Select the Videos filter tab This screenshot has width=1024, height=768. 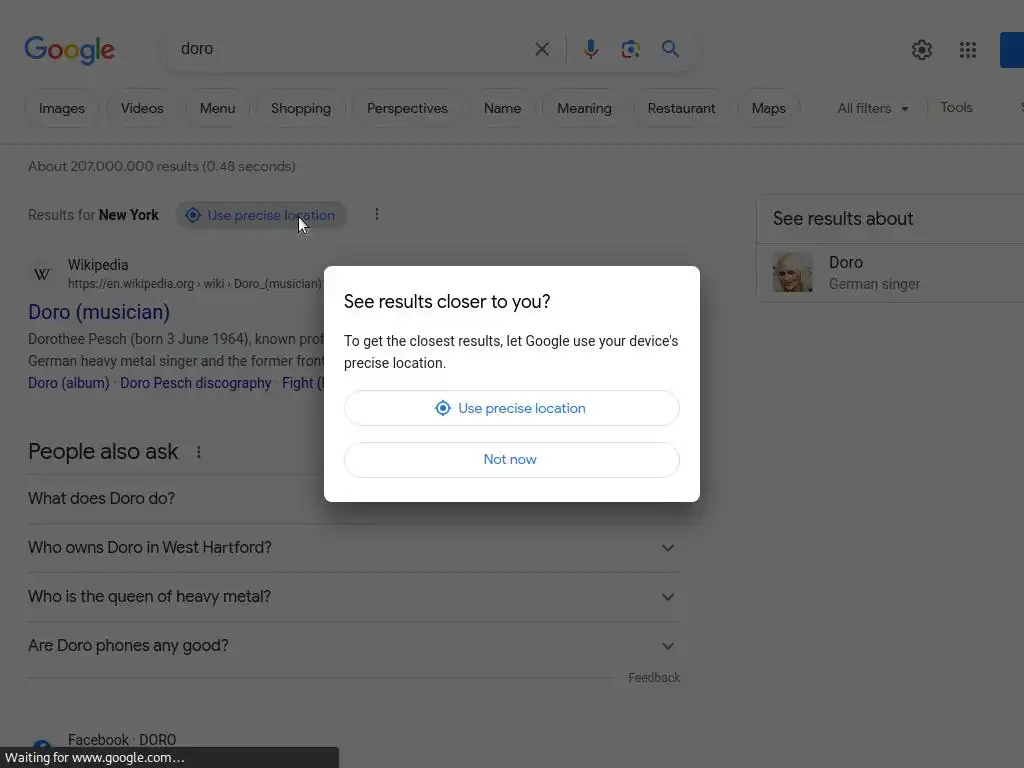(142, 108)
